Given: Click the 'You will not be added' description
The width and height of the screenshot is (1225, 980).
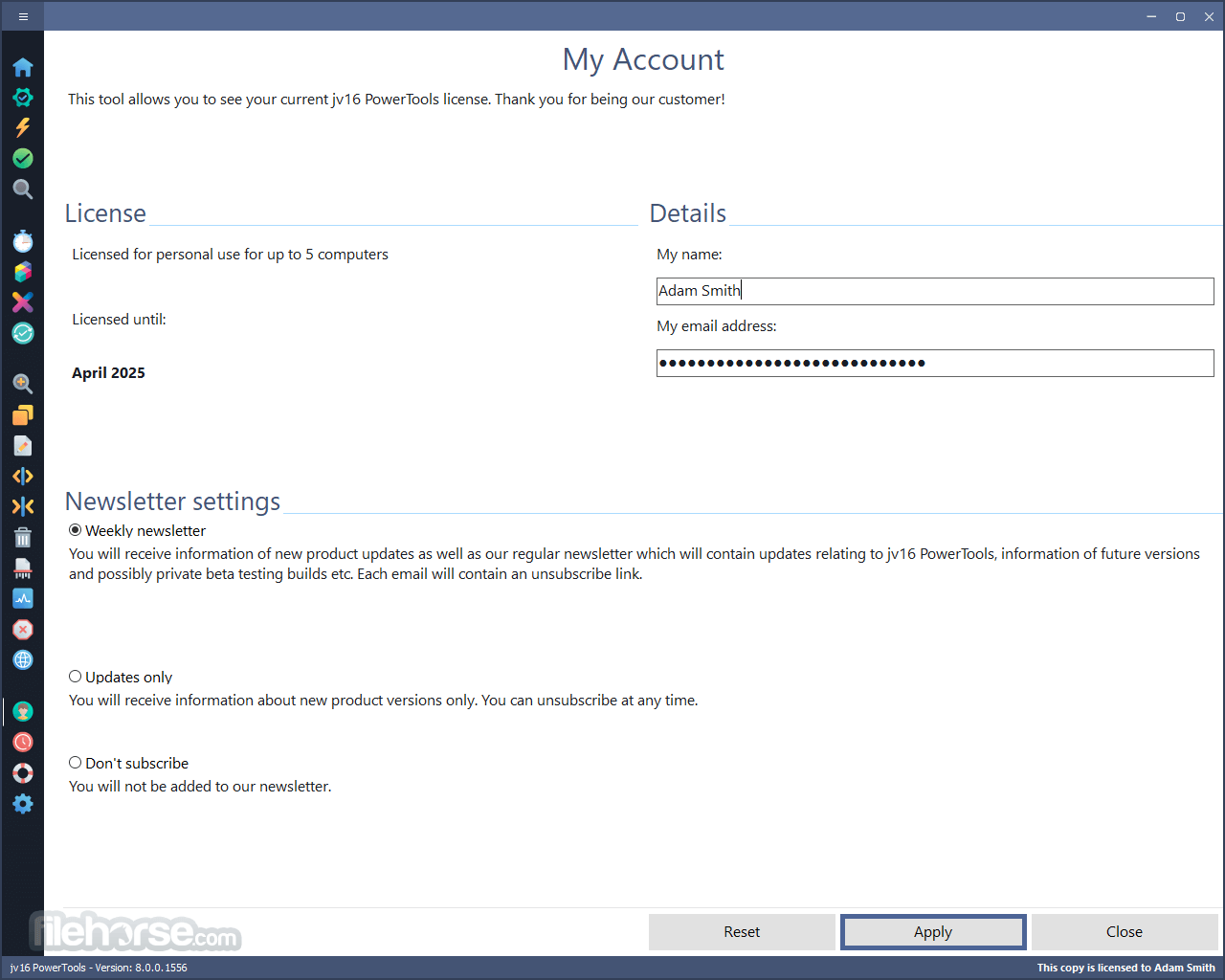Looking at the screenshot, I should point(200,787).
